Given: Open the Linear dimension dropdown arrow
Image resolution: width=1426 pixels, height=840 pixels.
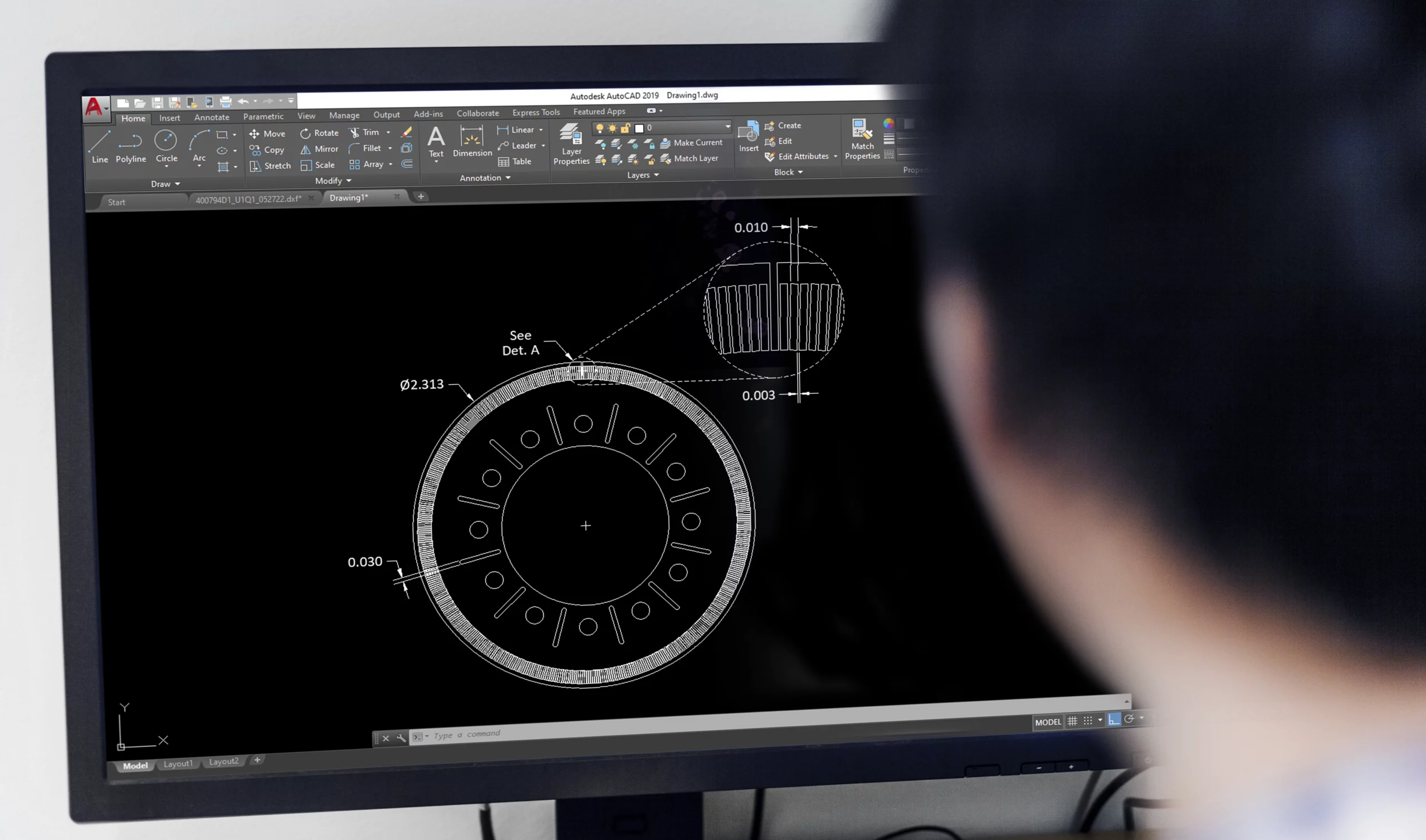Looking at the screenshot, I should tap(541, 130).
